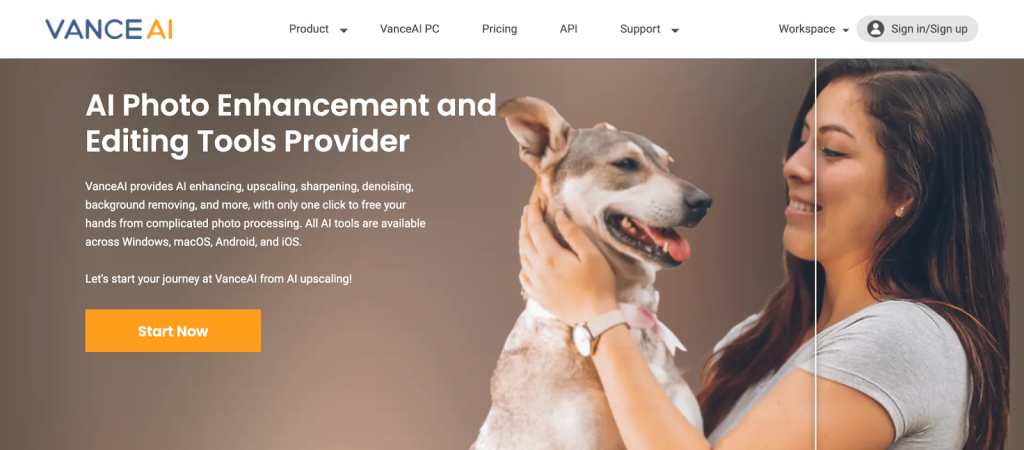Click the Sign in/Sign up text

pyautogui.click(x=929, y=29)
